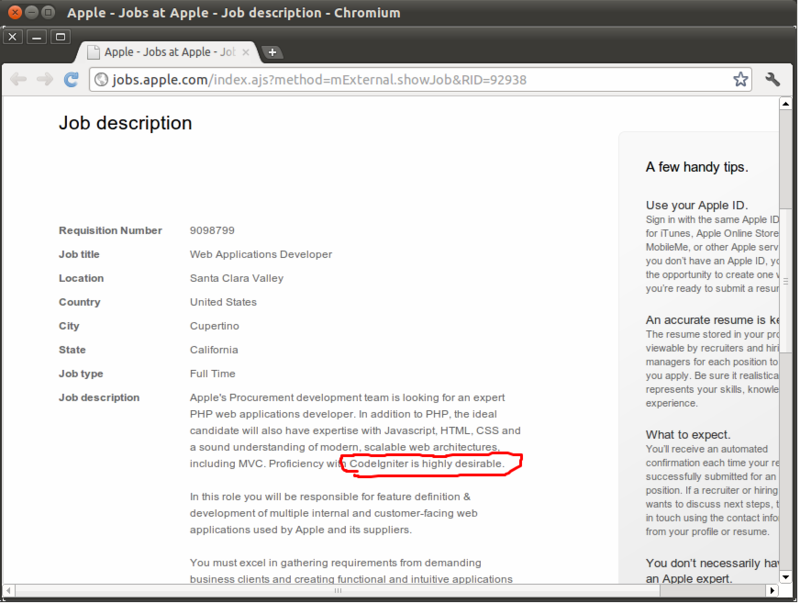Click the A few handy tips heading
The height and width of the screenshot is (603, 800).
pos(697,167)
